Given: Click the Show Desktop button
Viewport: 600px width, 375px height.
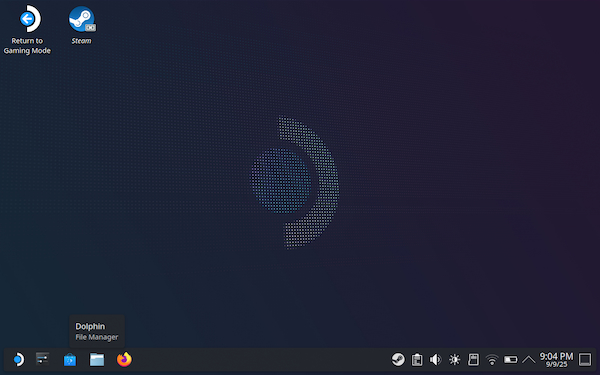Looking at the screenshot, I should click(585, 360).
